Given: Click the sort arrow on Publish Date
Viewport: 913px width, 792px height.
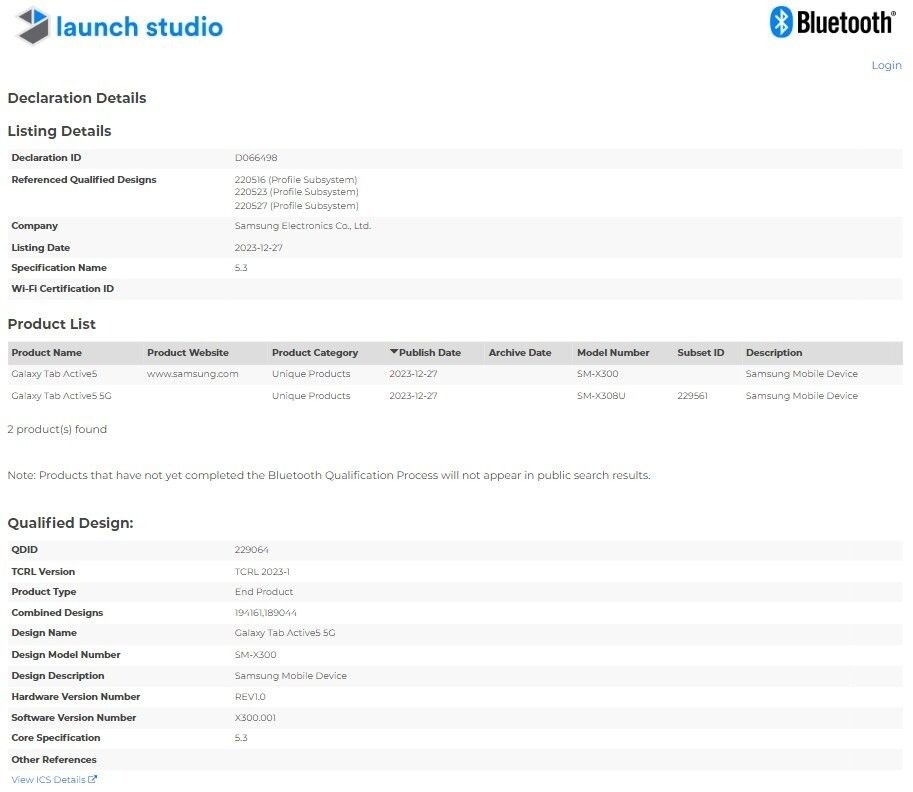Looking at the screenshot, I should tap(394, 352).
